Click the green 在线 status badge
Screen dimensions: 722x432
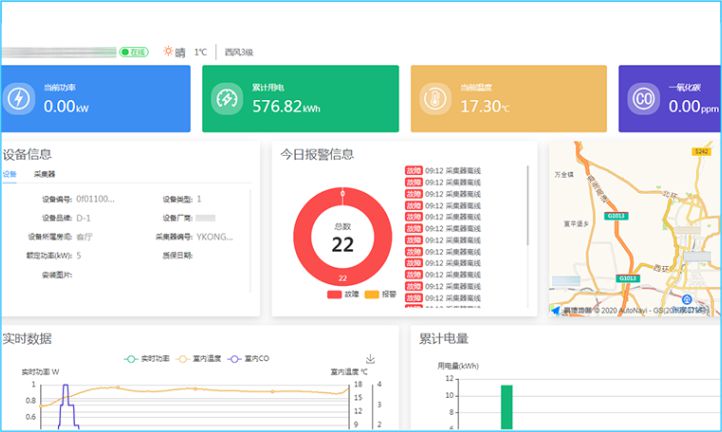(134, 52)
